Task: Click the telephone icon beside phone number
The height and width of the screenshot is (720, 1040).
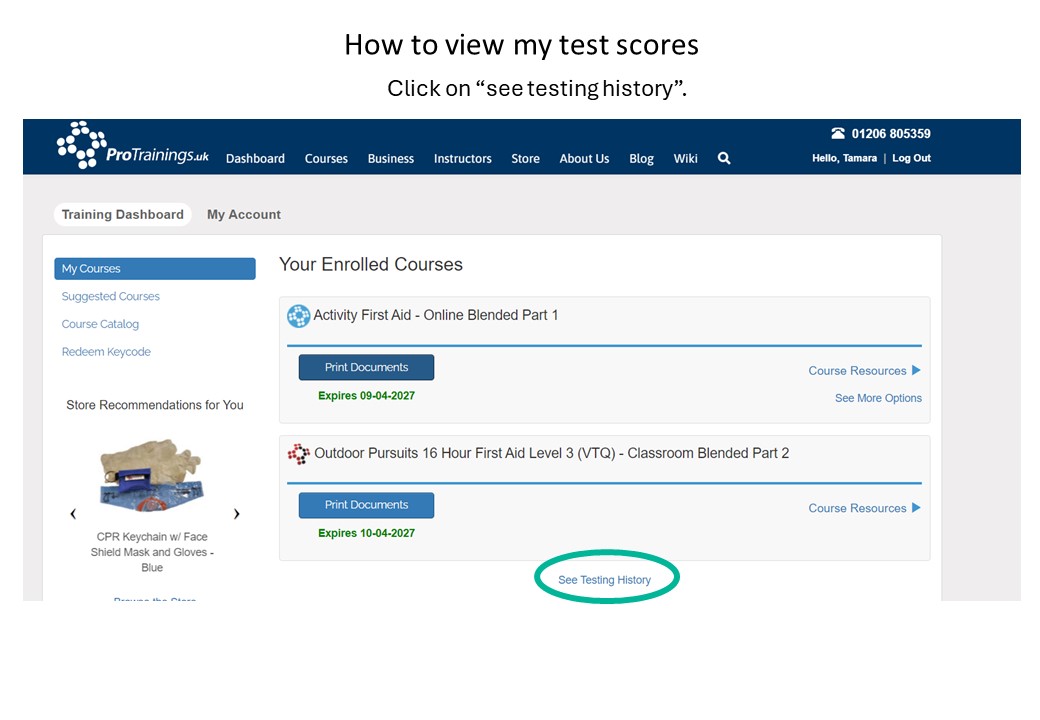Action: [838, 134]
